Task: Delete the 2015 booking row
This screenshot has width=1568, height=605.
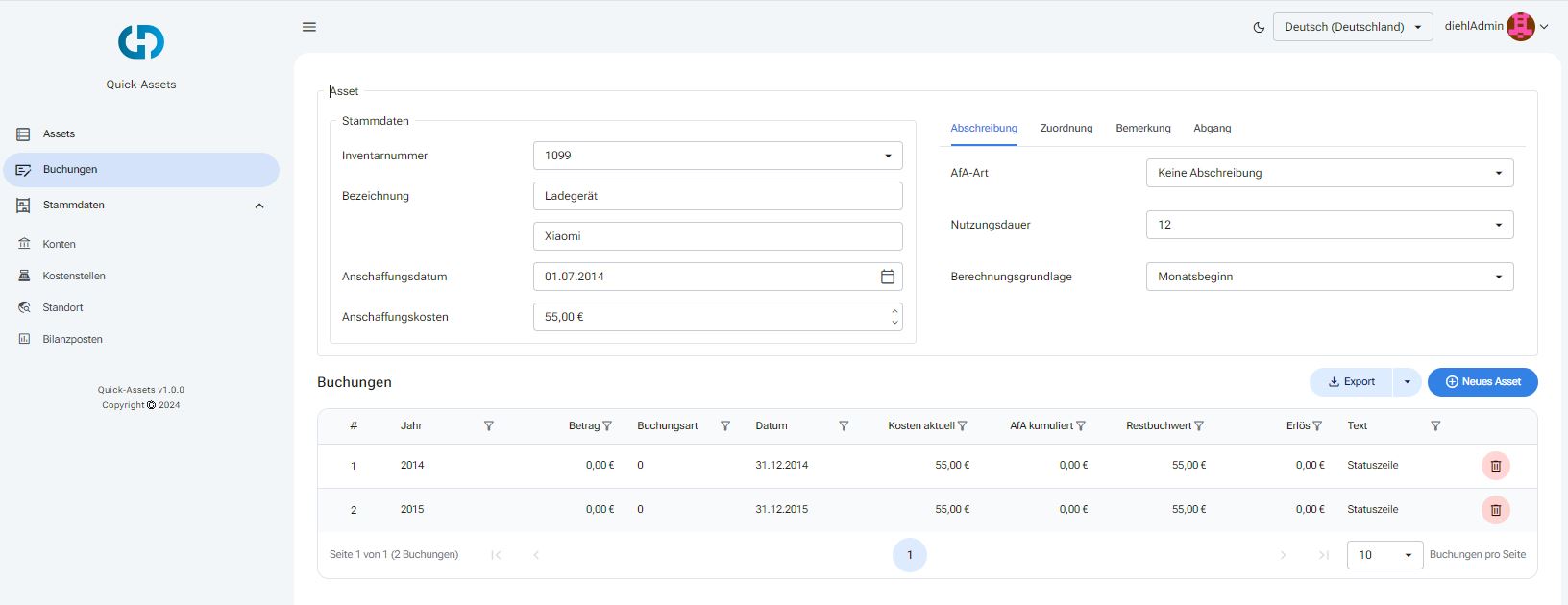Action: click(x=1495, y=510)
